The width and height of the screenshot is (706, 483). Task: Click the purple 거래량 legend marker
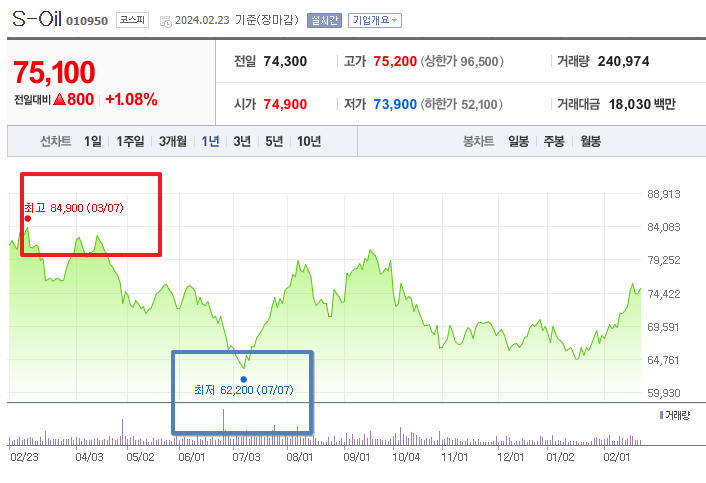pyautogui.click(x=661, y=415)
